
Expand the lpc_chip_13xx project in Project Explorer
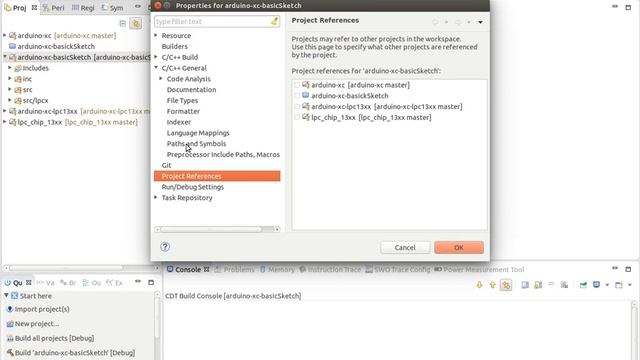(5, 122)
